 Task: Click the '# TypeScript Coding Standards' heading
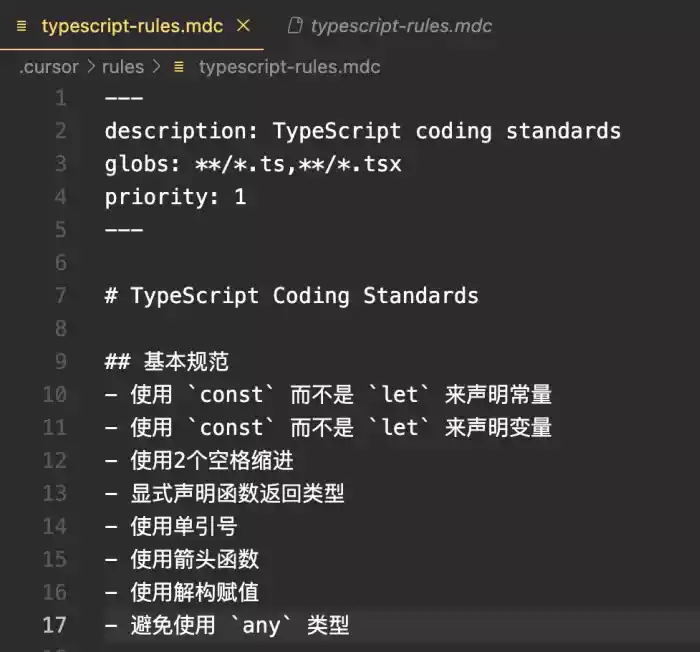tap(291, 296)
